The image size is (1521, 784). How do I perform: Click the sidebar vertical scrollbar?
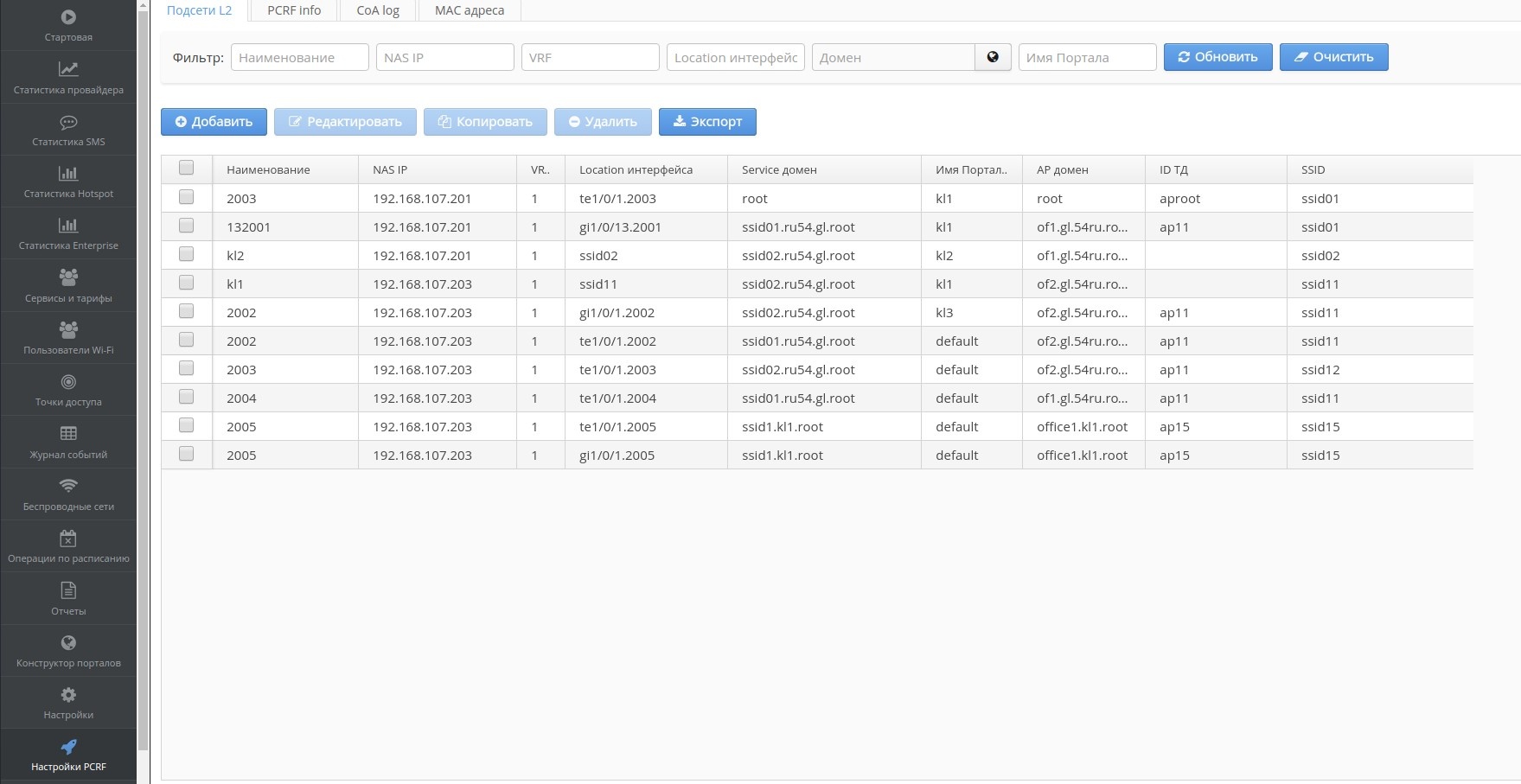[143, 389]
